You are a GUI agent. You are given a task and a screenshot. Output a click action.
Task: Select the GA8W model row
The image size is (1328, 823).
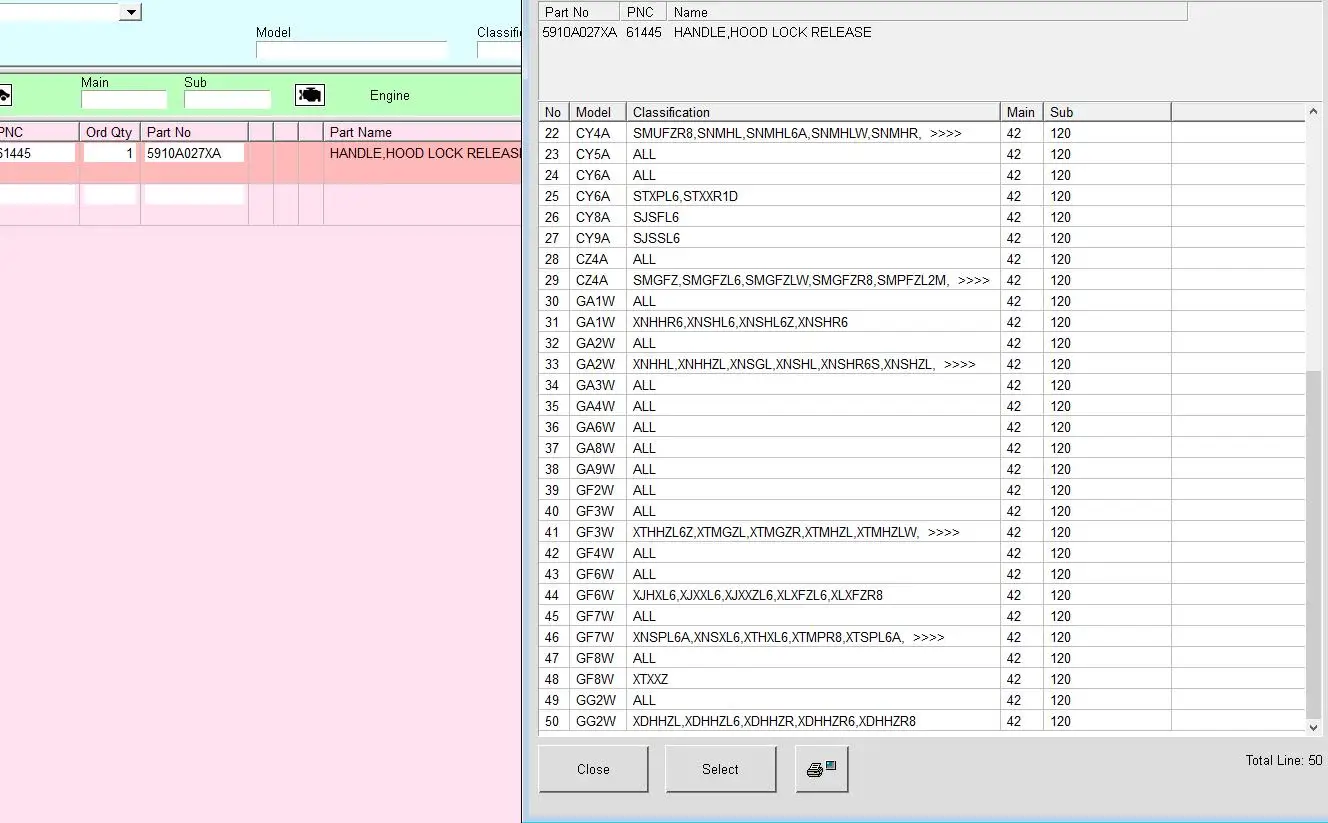[x=922, y=448]
